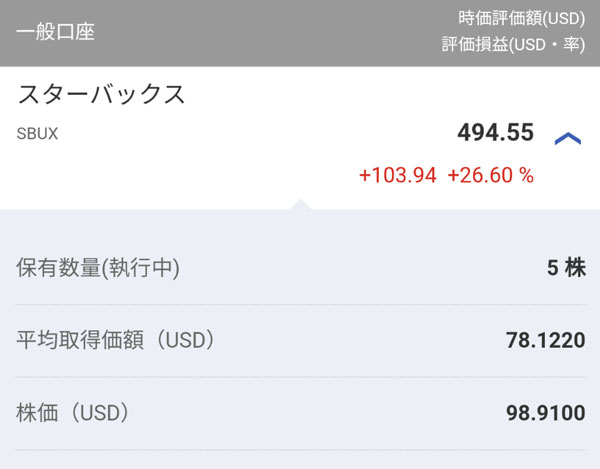Click the dotted divider below 平均取得価額 row

[300, 376]
